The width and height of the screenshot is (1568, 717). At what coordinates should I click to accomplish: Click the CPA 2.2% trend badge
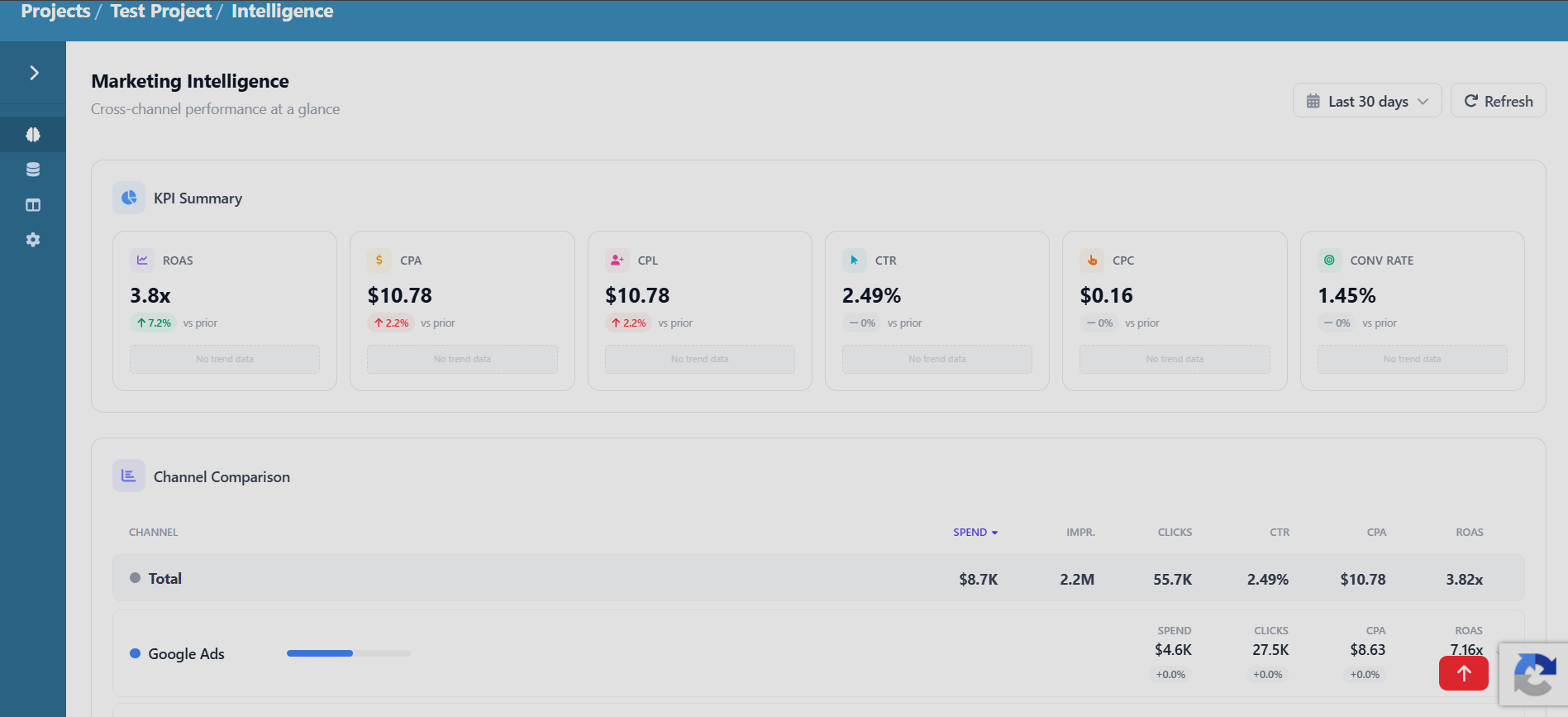pos(391,323)
